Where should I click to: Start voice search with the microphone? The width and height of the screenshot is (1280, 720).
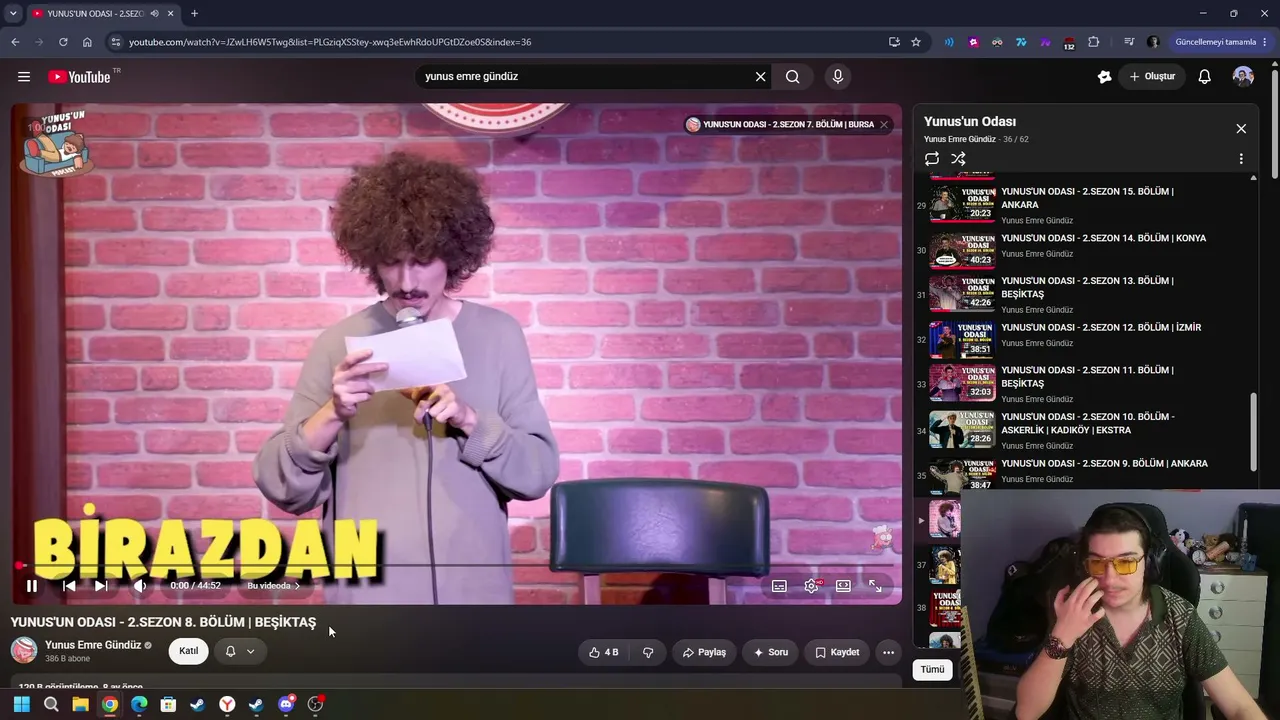coord(838,77)
